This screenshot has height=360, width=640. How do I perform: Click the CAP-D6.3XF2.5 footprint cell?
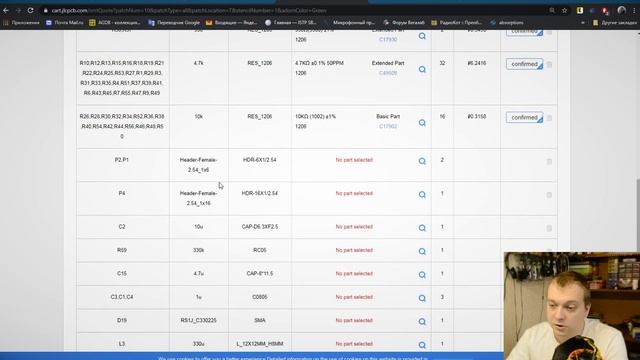click(260, 227)
